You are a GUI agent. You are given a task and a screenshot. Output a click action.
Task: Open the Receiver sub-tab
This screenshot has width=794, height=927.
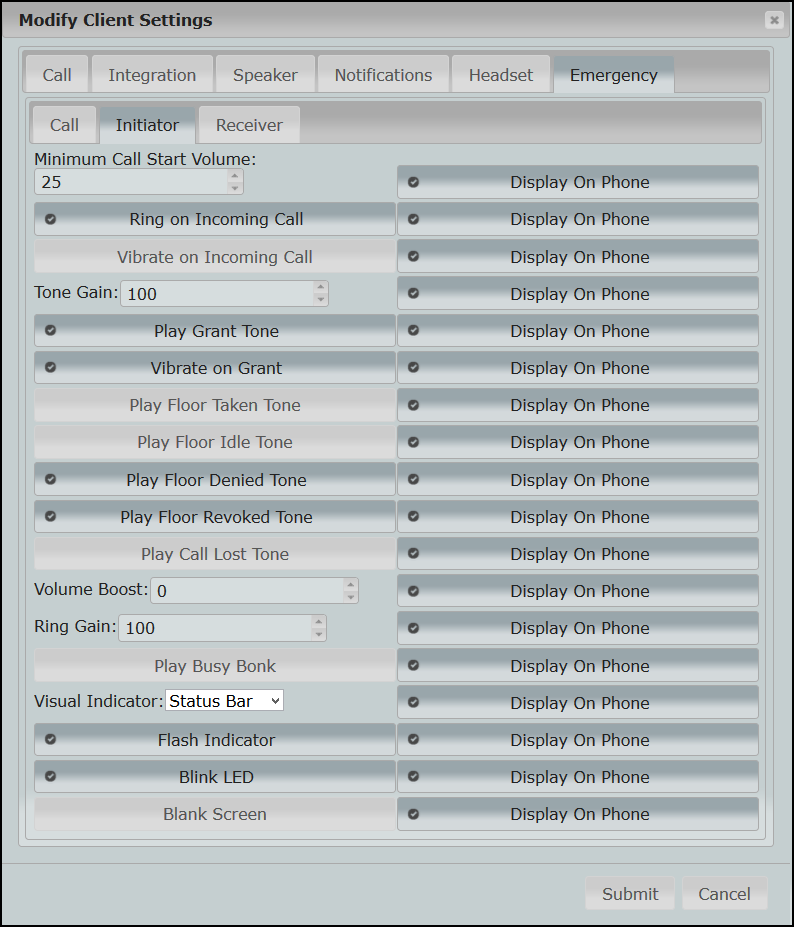pos(249,125)
